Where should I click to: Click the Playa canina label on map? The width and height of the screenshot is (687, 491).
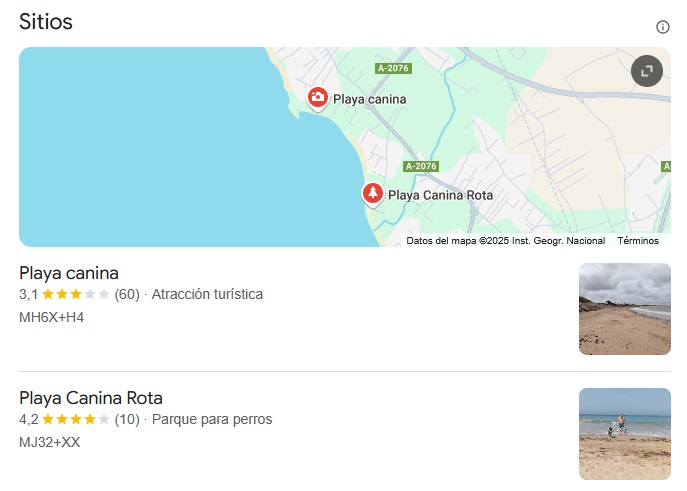coord(370,98)
